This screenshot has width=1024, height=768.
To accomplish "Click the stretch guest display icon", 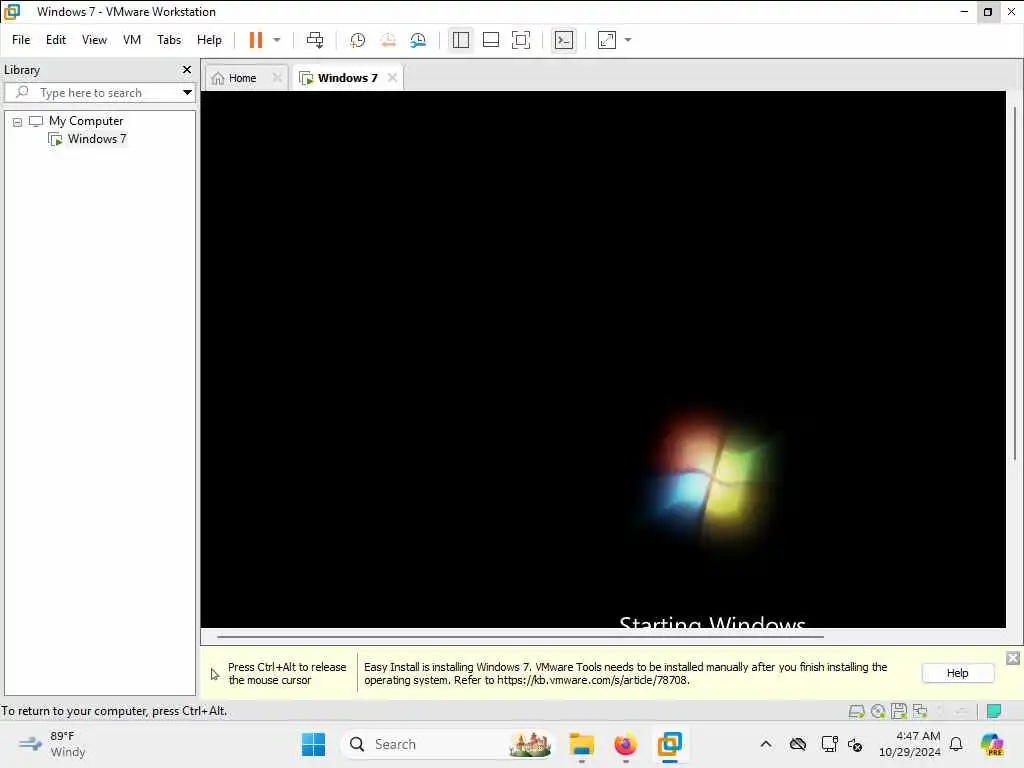I will point(607,40).
